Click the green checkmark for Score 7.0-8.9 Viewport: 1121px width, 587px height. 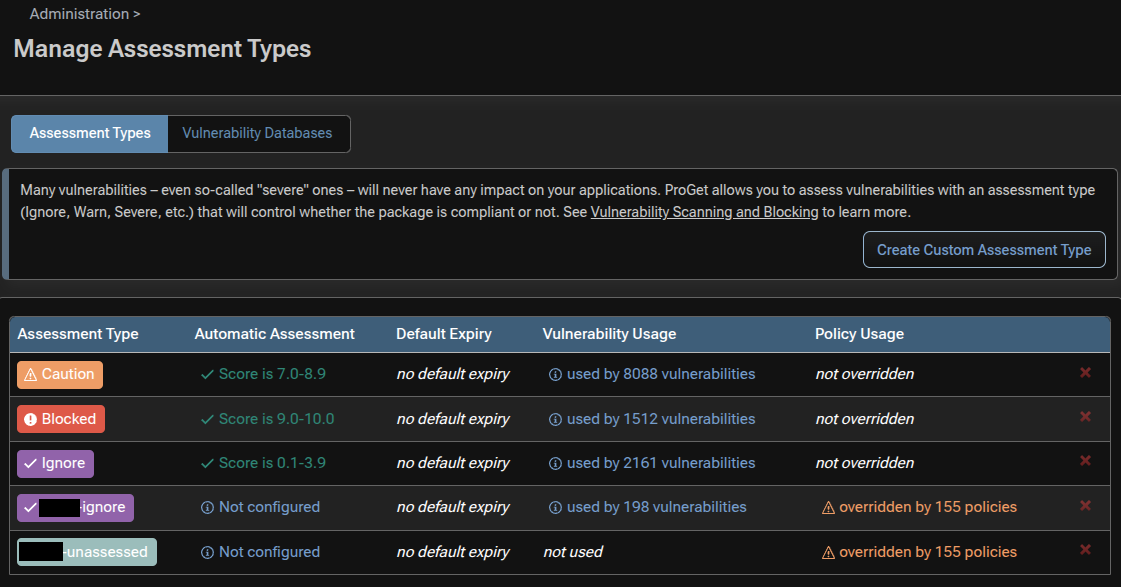[207, 374]
